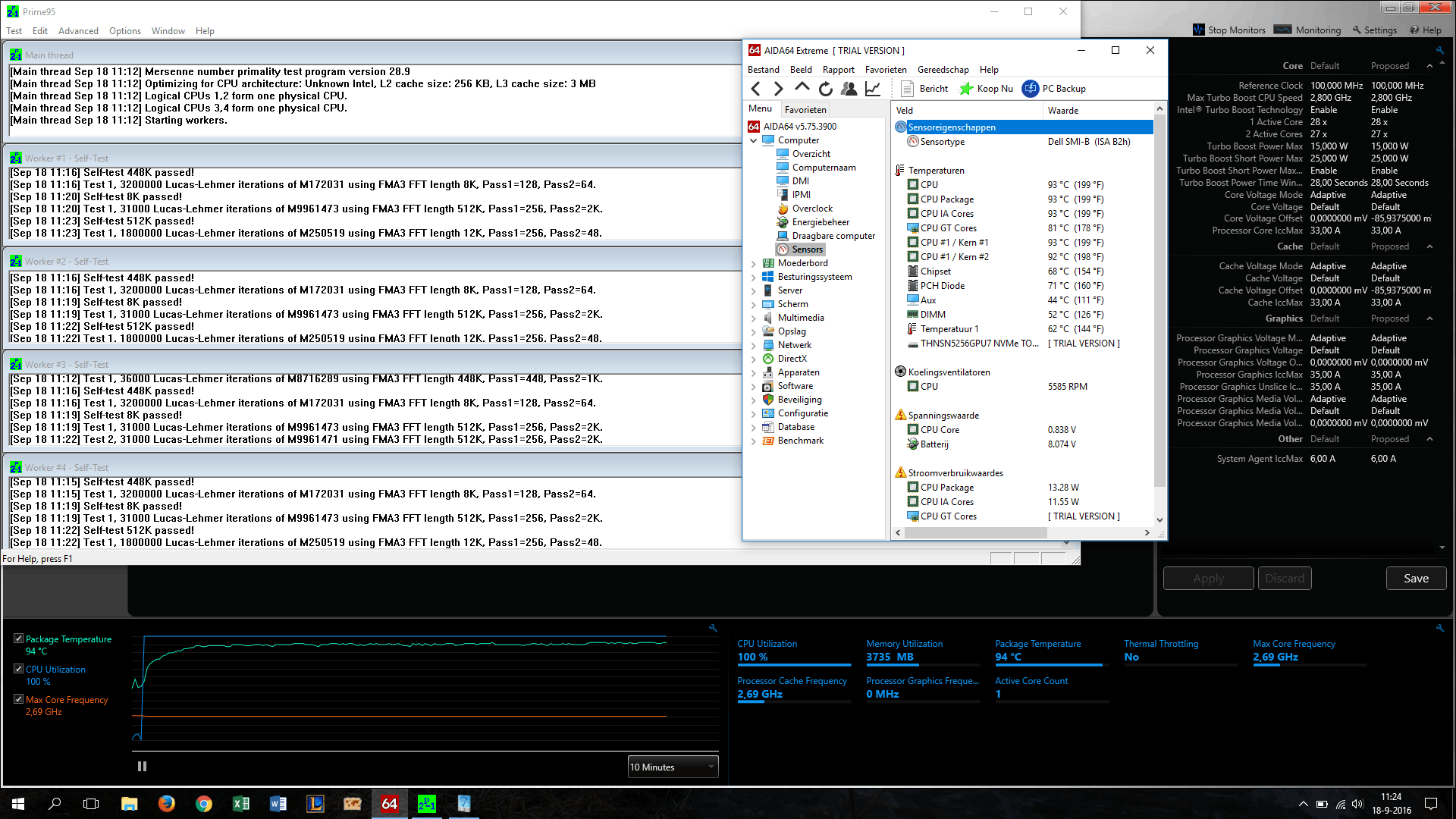Click the Save button

tap(1415, 579)
